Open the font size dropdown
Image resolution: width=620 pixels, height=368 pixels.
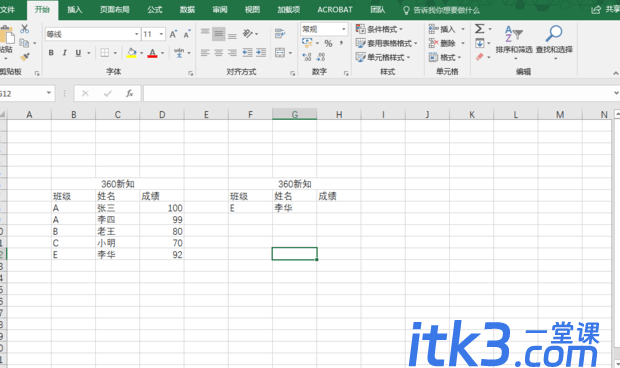(161, 34)
